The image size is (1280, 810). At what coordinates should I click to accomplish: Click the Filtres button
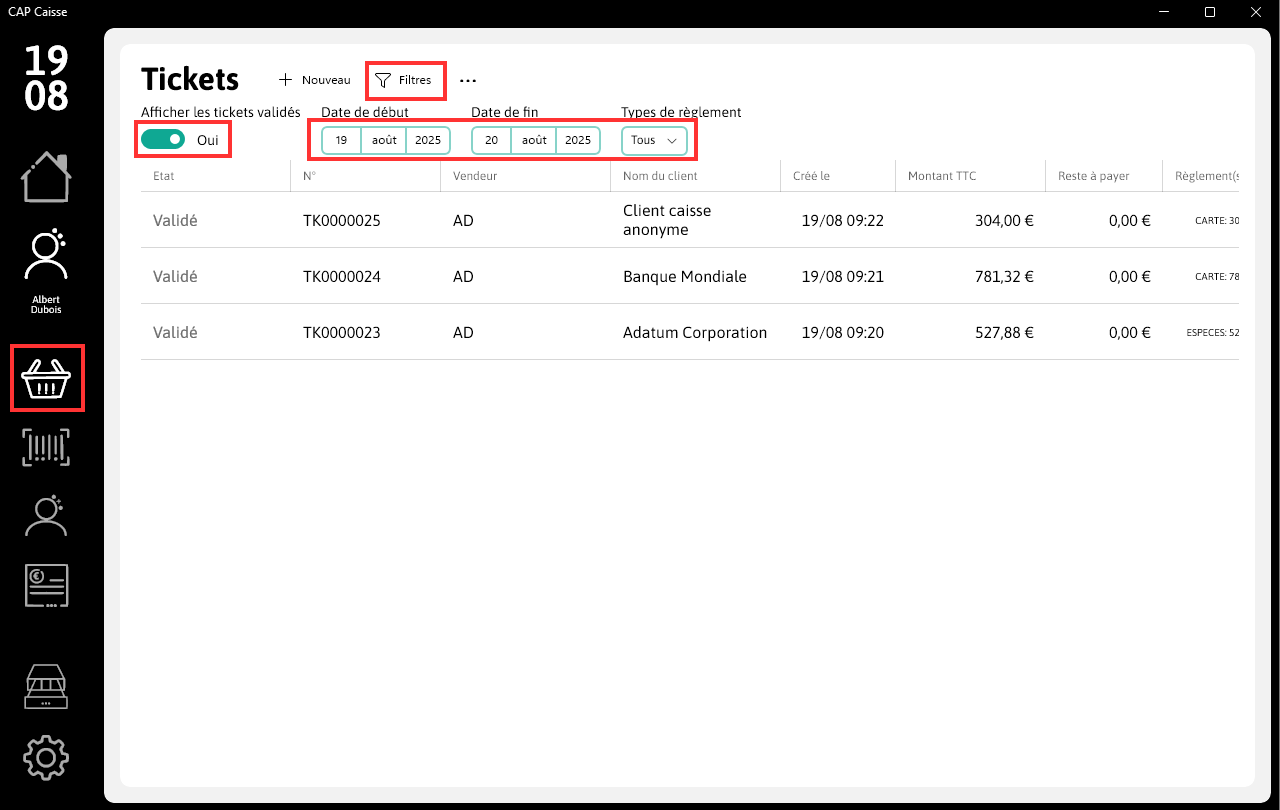click(404, 80)
